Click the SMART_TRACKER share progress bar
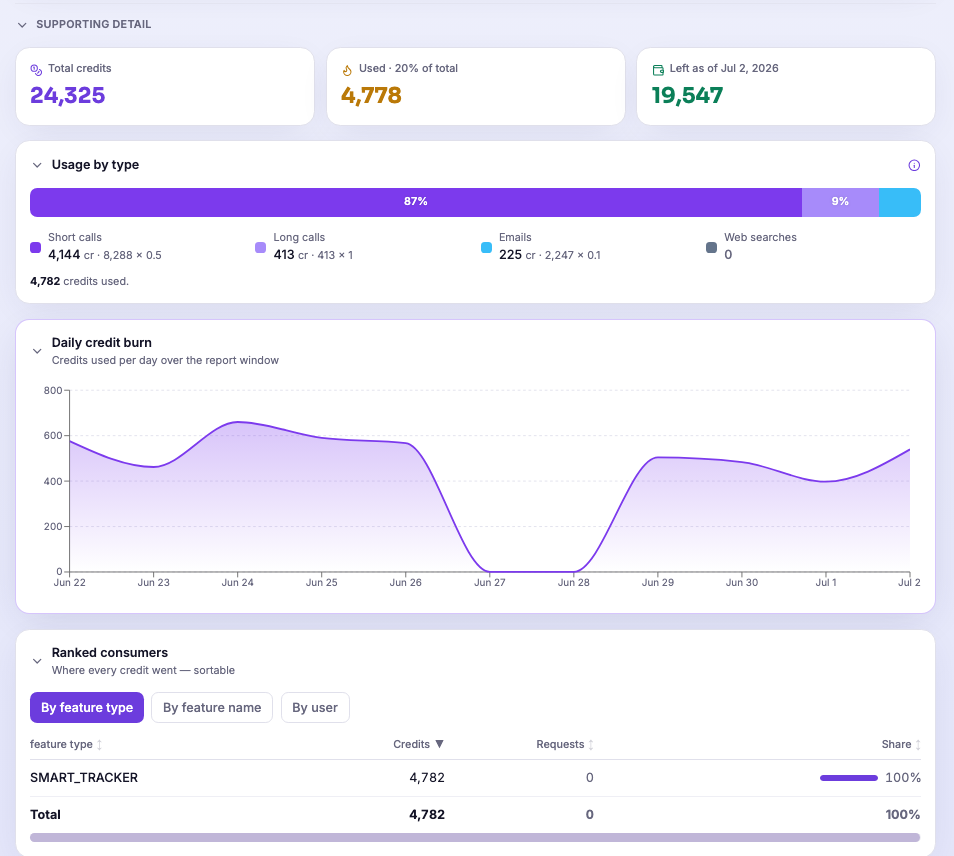954x856 pixels. tap(849, 778)
